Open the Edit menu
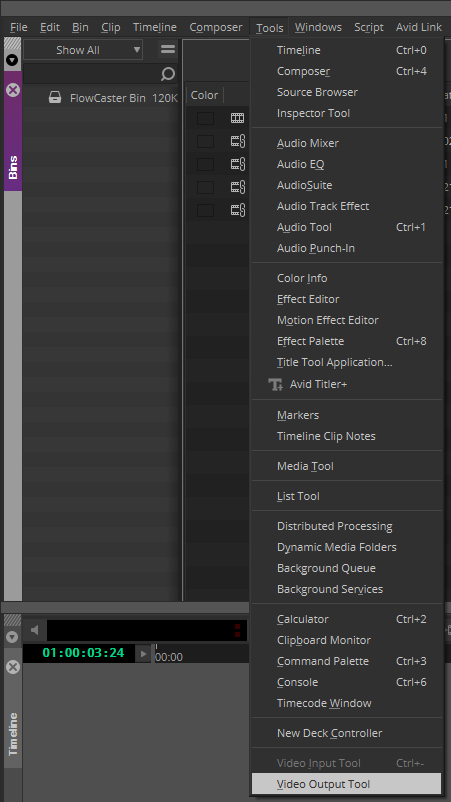The height and width of the screenshot is (802, 451). (x=50, y=27)
